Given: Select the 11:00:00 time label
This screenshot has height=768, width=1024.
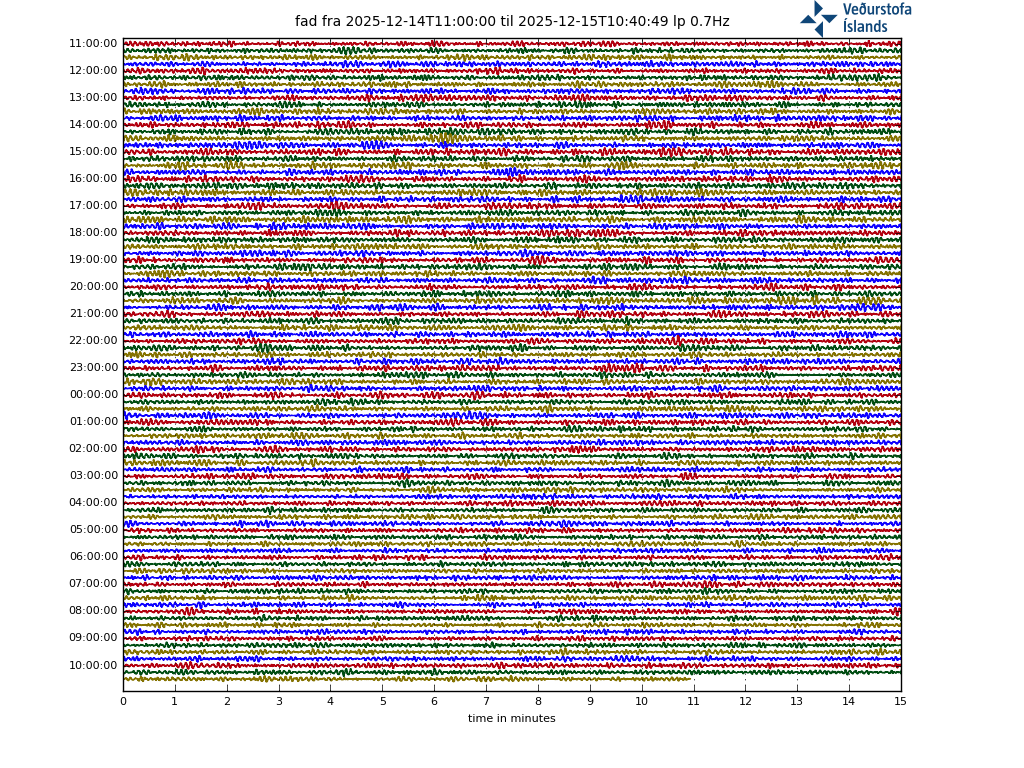Looking at the screenshot, I should pos(93,44).
